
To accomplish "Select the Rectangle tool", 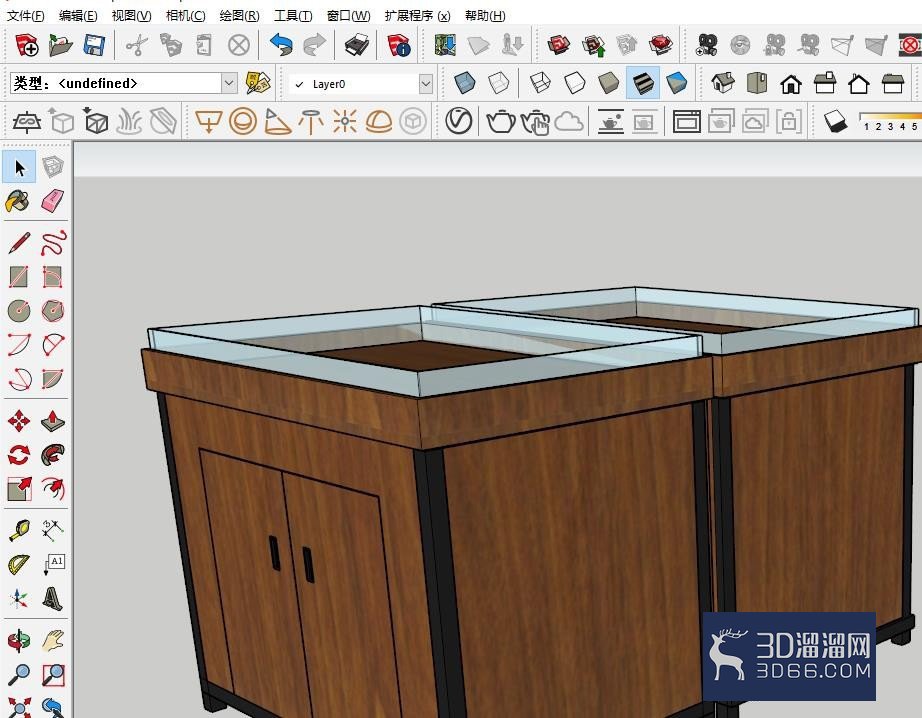I will pos(19,277).
